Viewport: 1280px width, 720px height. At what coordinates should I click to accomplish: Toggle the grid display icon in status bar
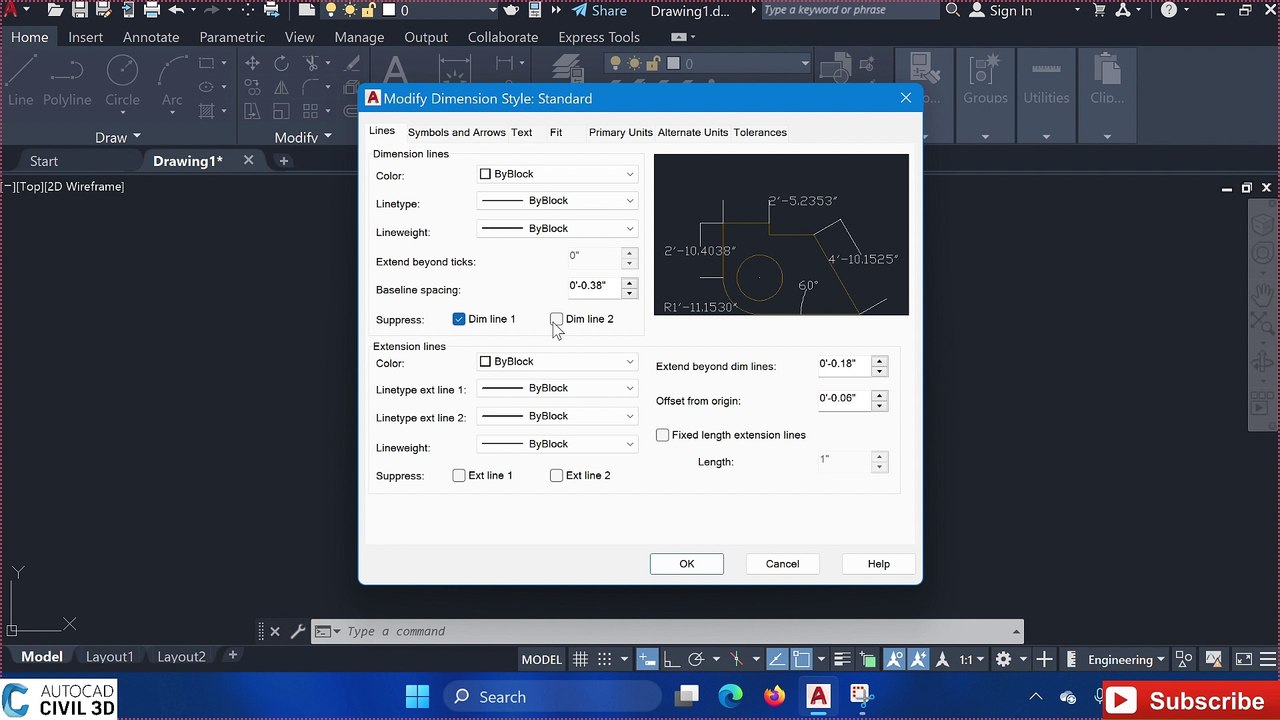[580, 659]
